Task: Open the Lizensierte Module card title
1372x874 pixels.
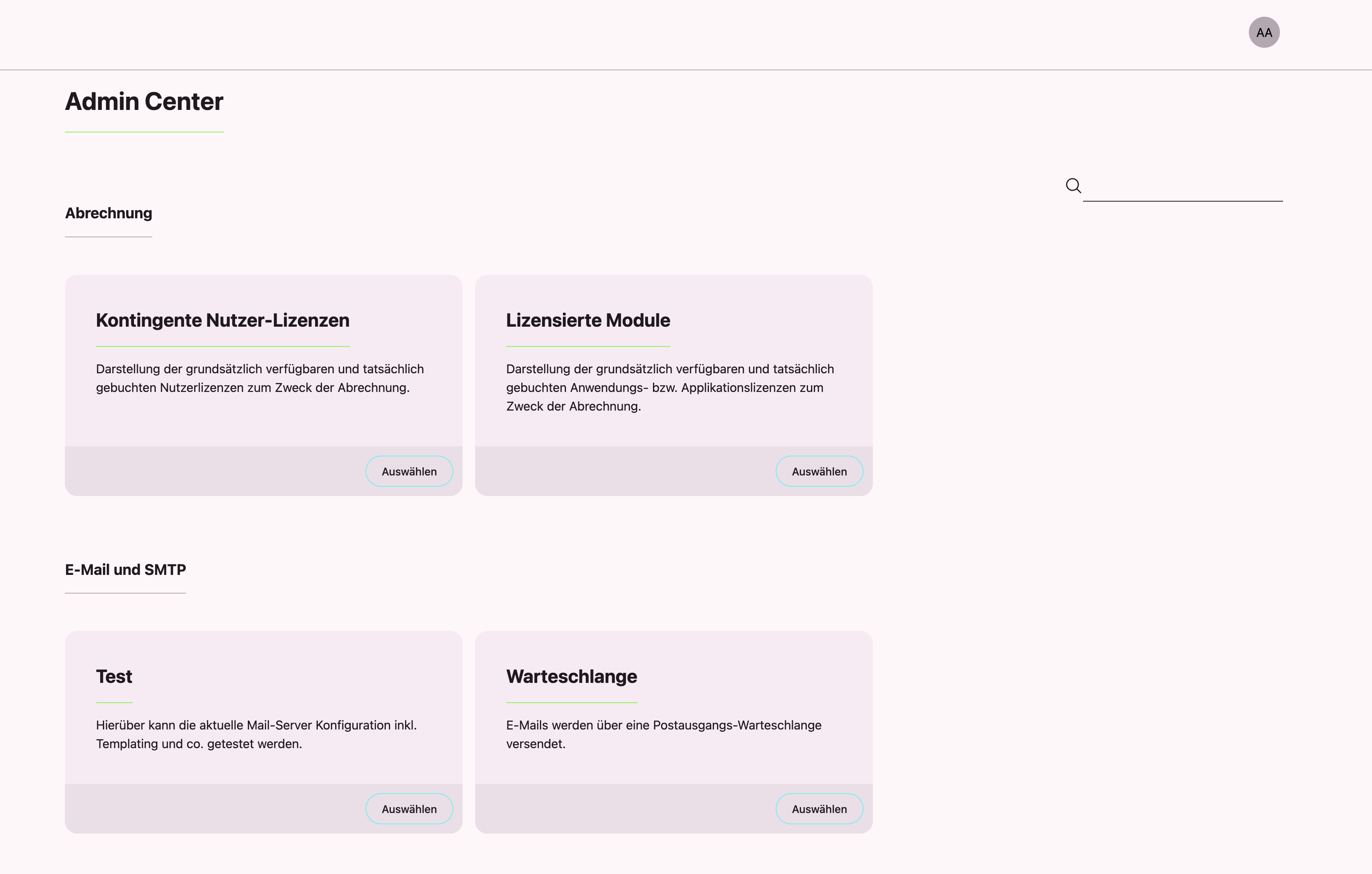Action: tap(587, 320)
